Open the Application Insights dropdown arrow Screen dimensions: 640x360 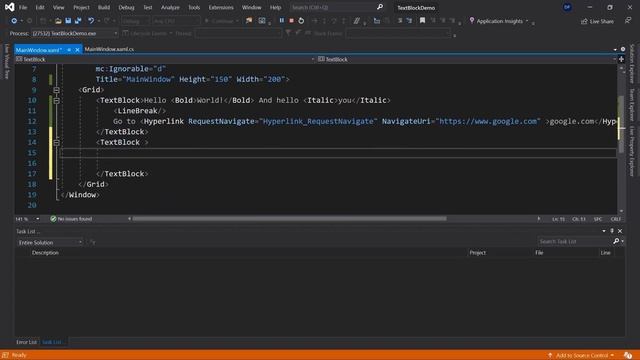(527, 21)
